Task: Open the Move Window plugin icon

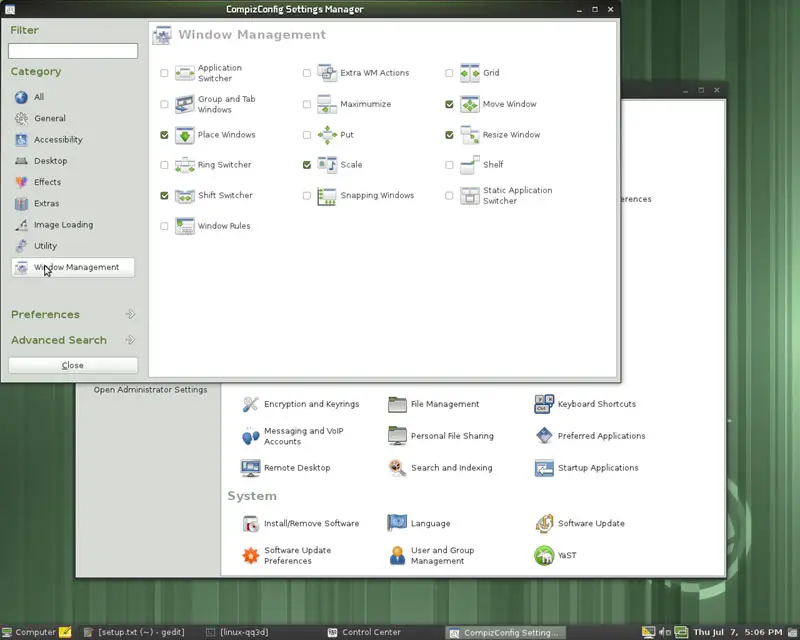Action: tap(469, 104)
